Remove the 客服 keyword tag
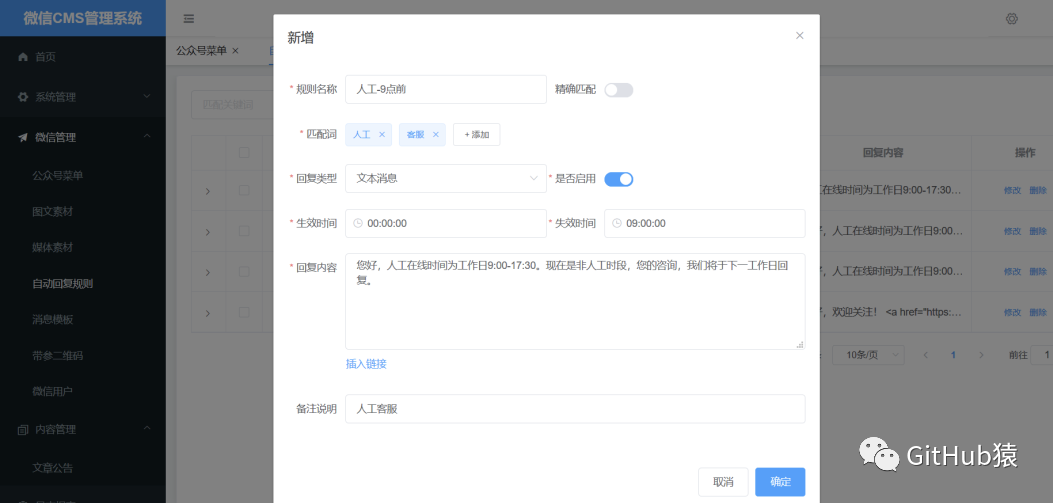The width and height of the screenshot is (1053, 503). pyautogui.click(x=435, y=134)
